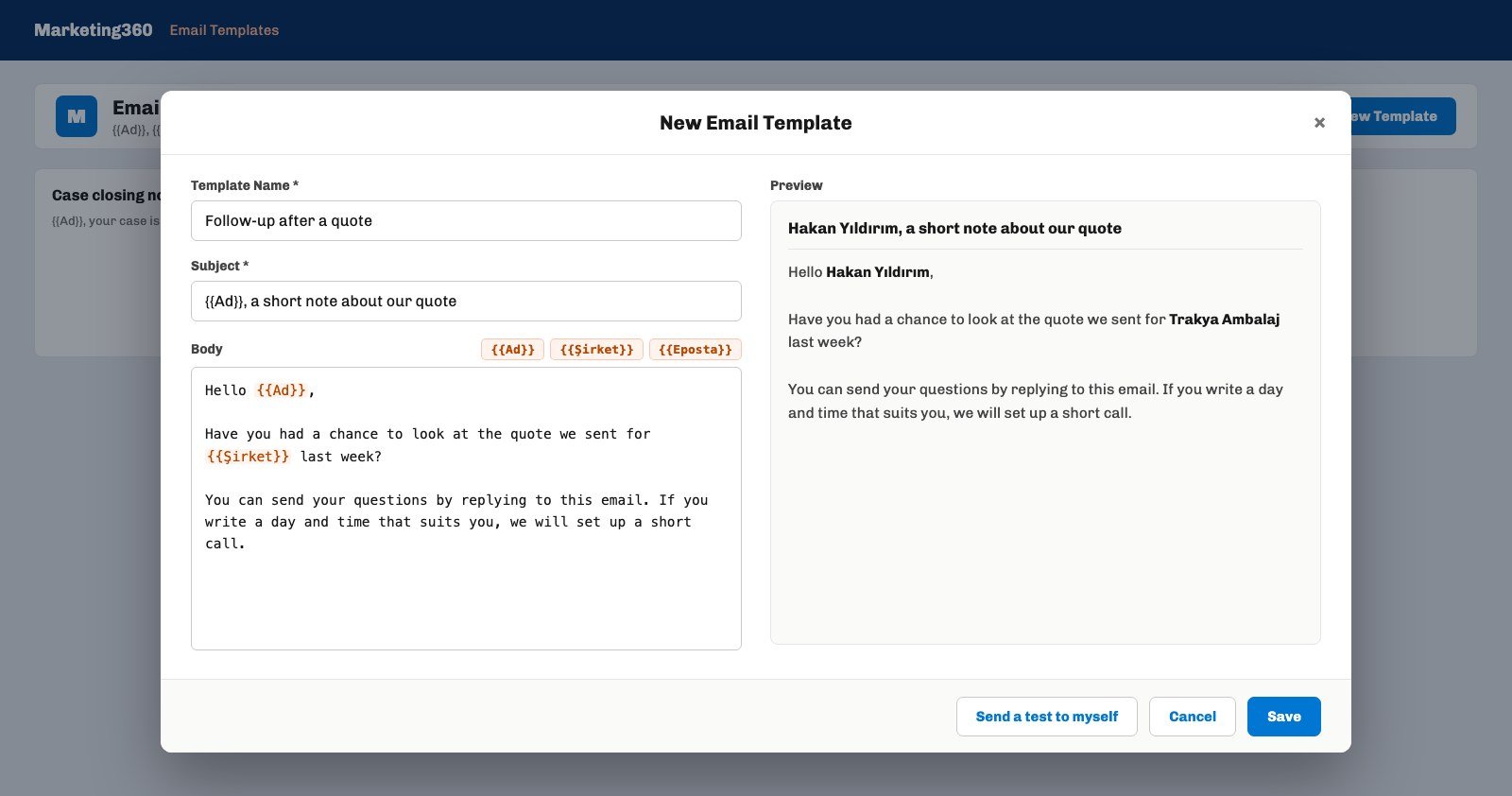Image resolution: width=1512 pixels, height=796 pixels.
Task: Insert the {{Şirket}} variable chip
Action: (x=596, y=350)
